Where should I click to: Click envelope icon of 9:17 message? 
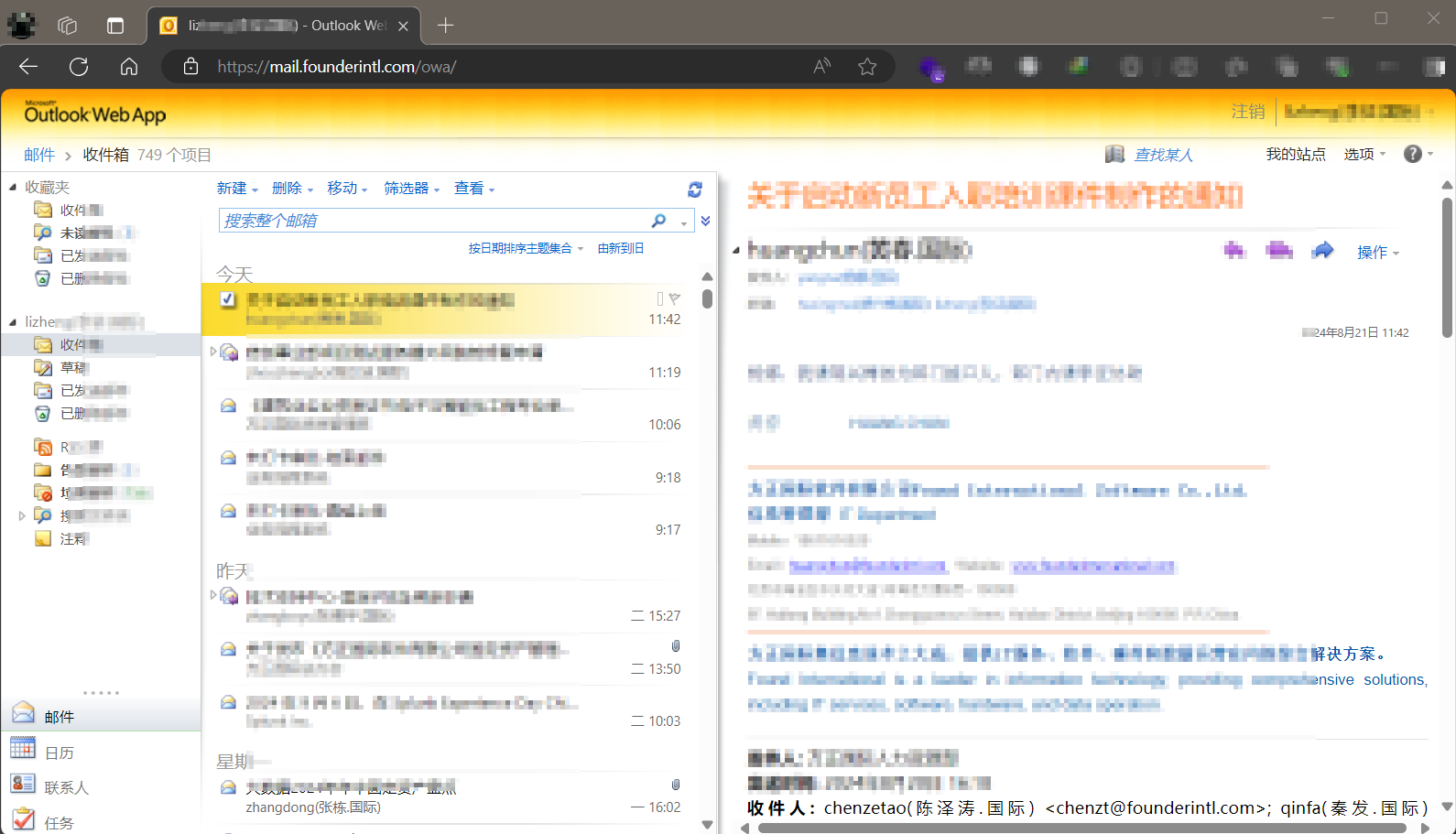coord(229,511)
